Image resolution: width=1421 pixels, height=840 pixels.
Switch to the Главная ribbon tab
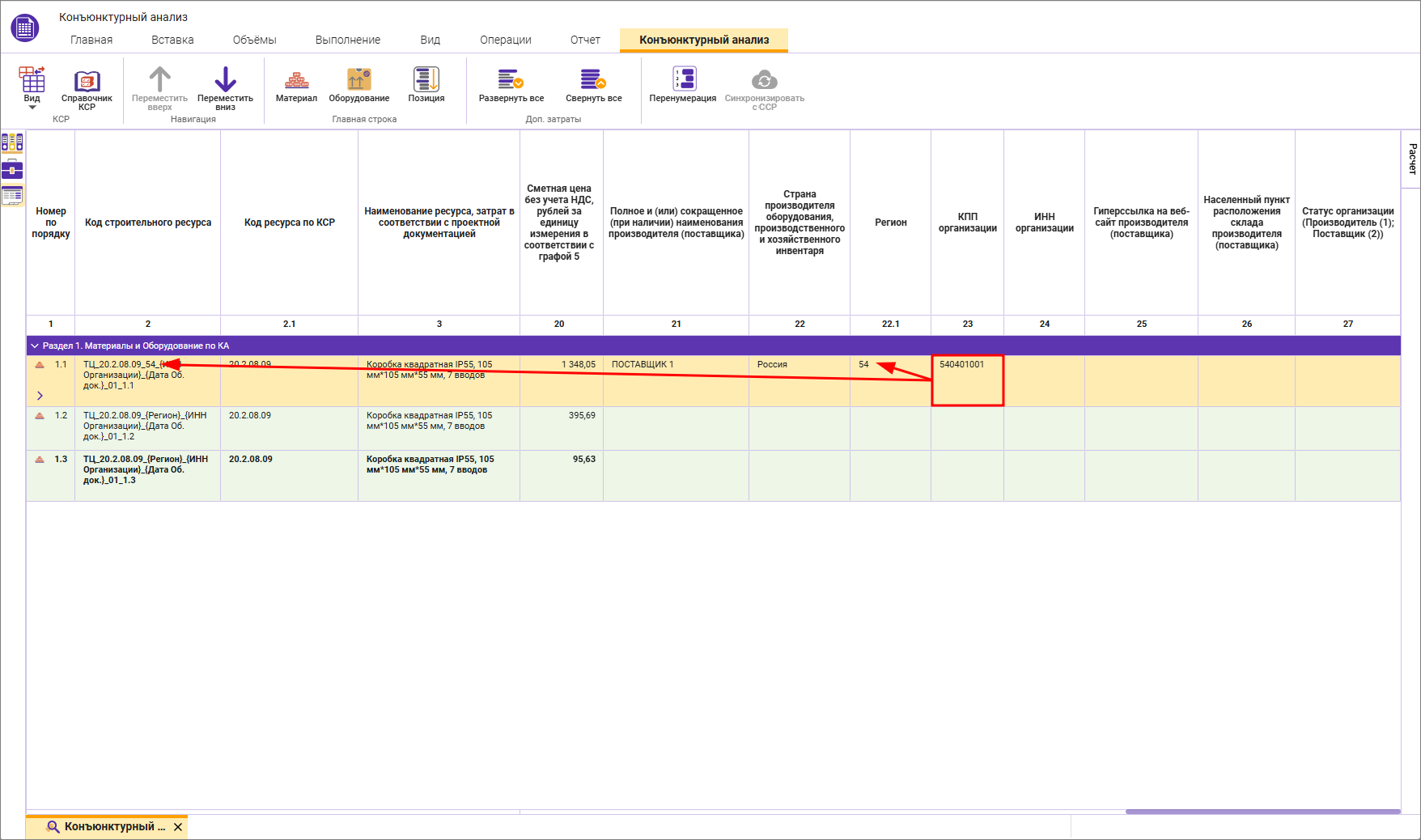click(x=91, y=40)
